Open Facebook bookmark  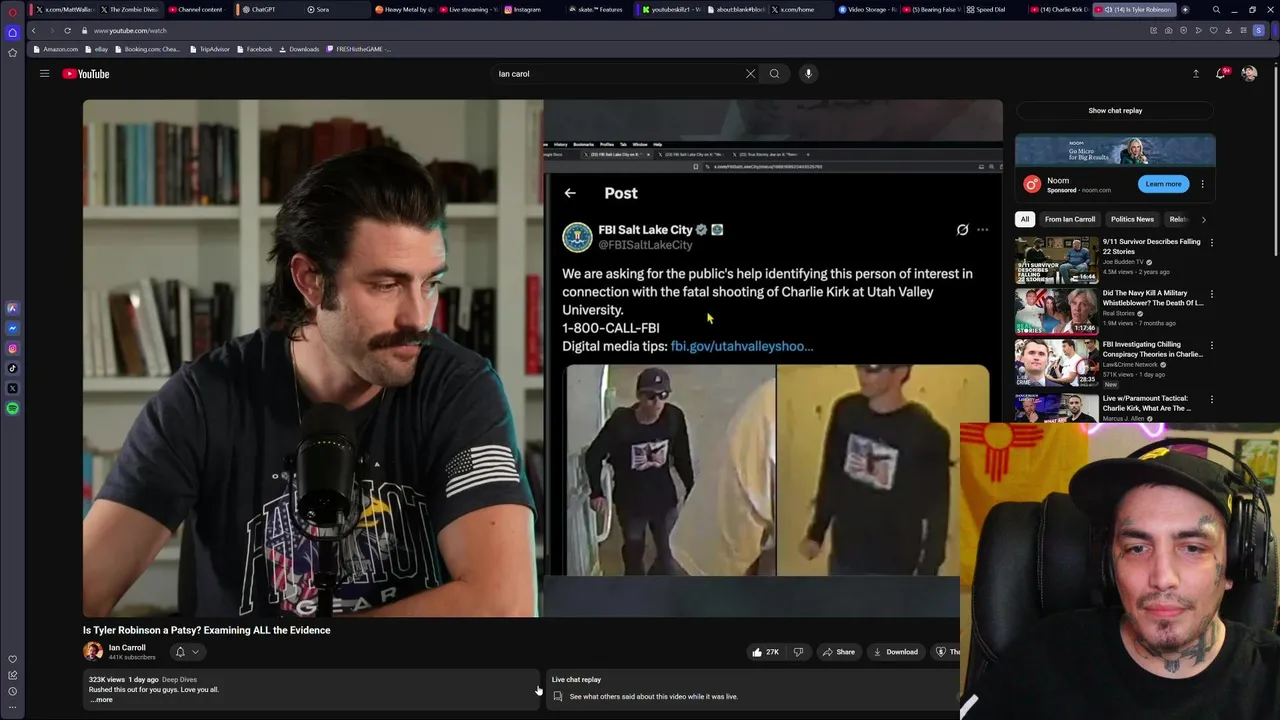click(255, 49)
